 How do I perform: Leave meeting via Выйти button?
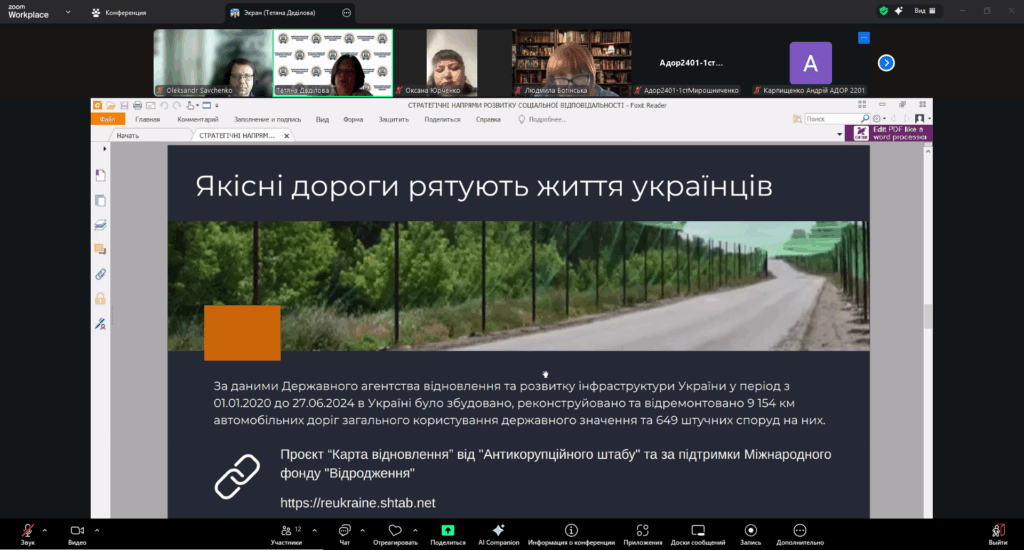coord(997,531)
